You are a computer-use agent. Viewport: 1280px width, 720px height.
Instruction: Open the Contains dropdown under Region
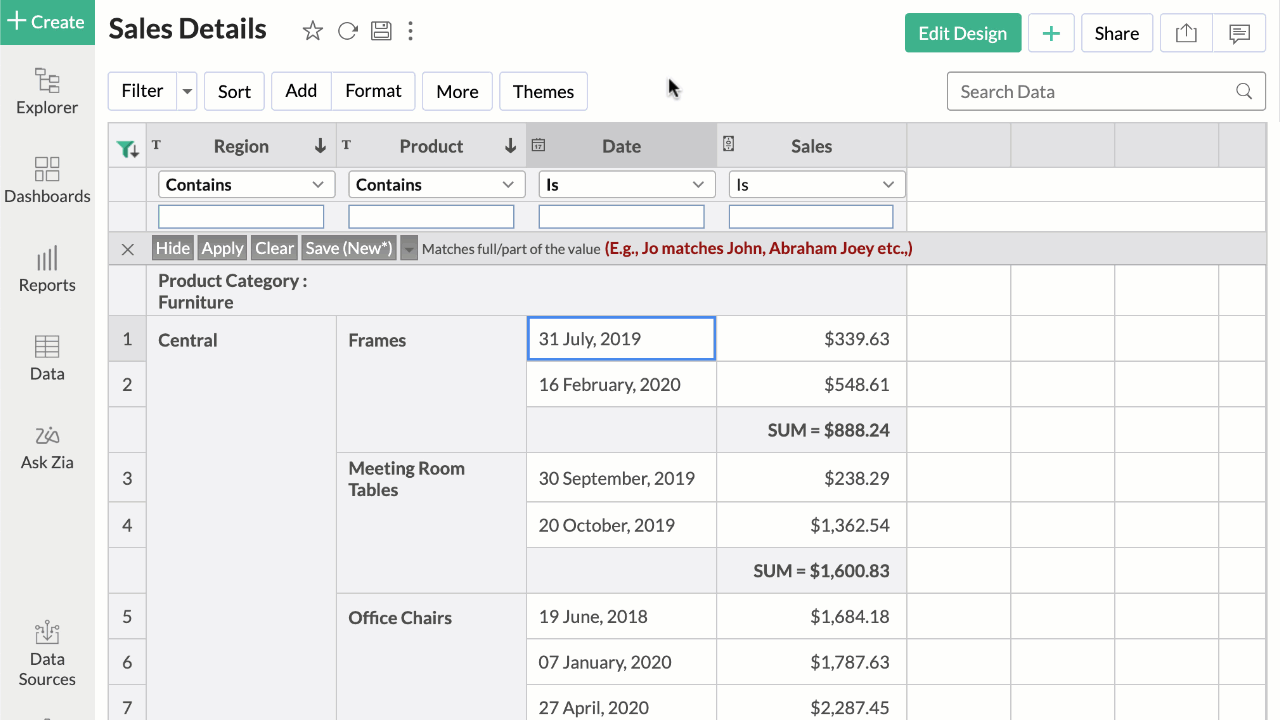(x=246, y=184)
